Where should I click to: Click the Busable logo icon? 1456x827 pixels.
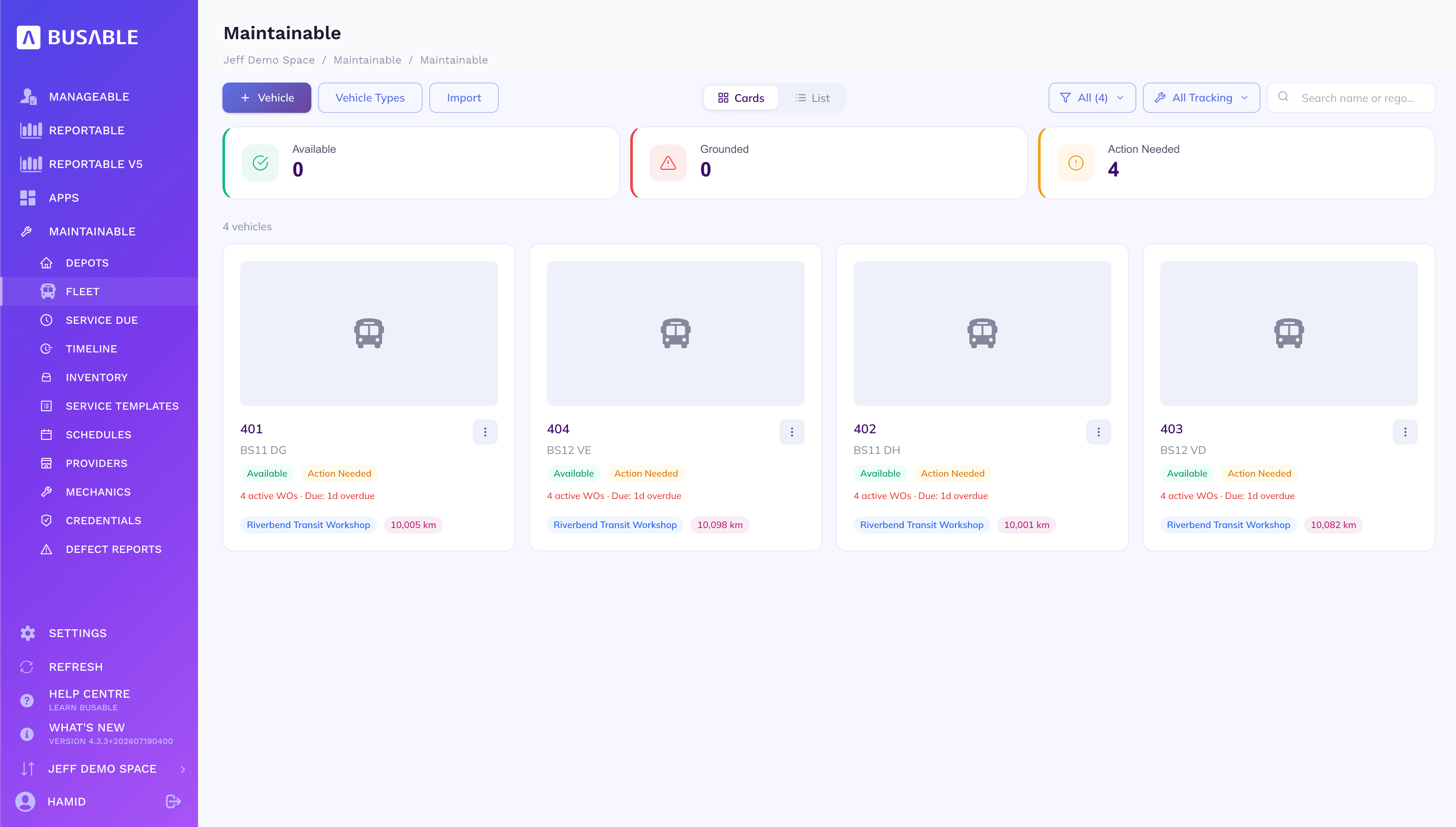28,37
